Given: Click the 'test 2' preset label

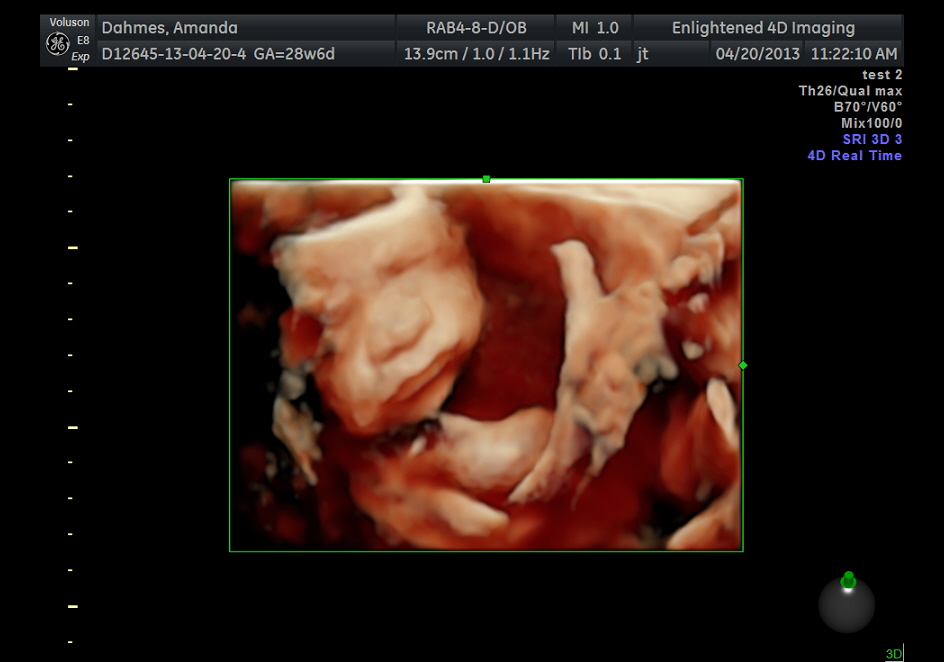Looking at the screenshot, I should tap(882, 75).
